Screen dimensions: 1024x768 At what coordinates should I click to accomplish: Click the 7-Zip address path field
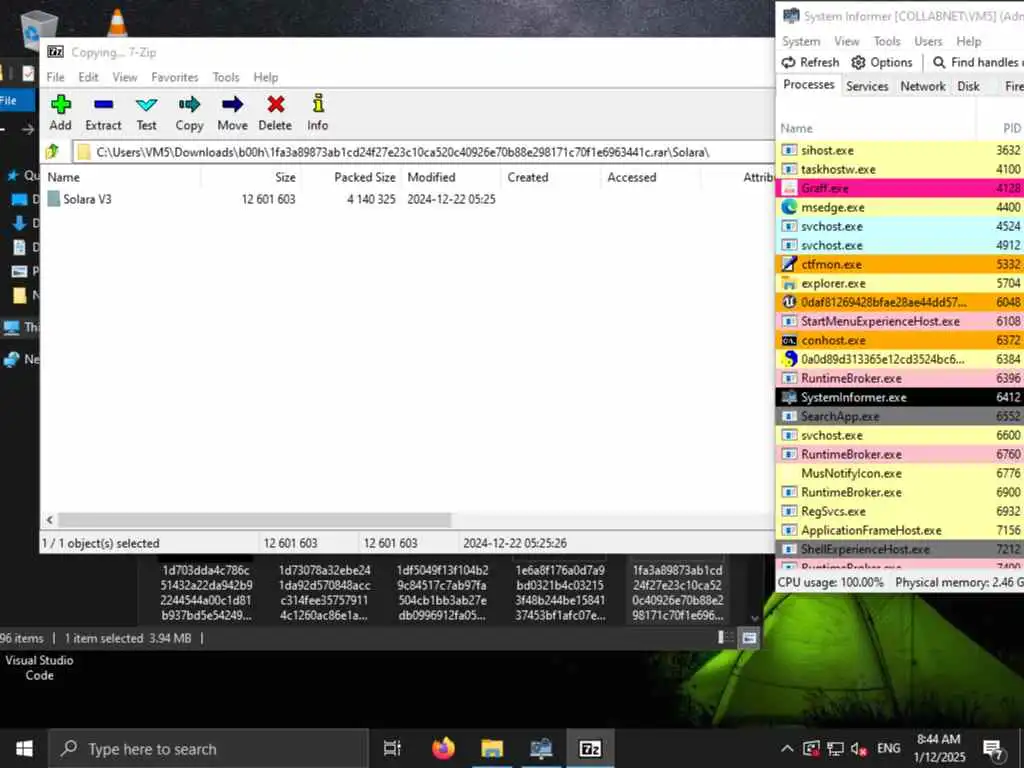click(x=423, y=152)
